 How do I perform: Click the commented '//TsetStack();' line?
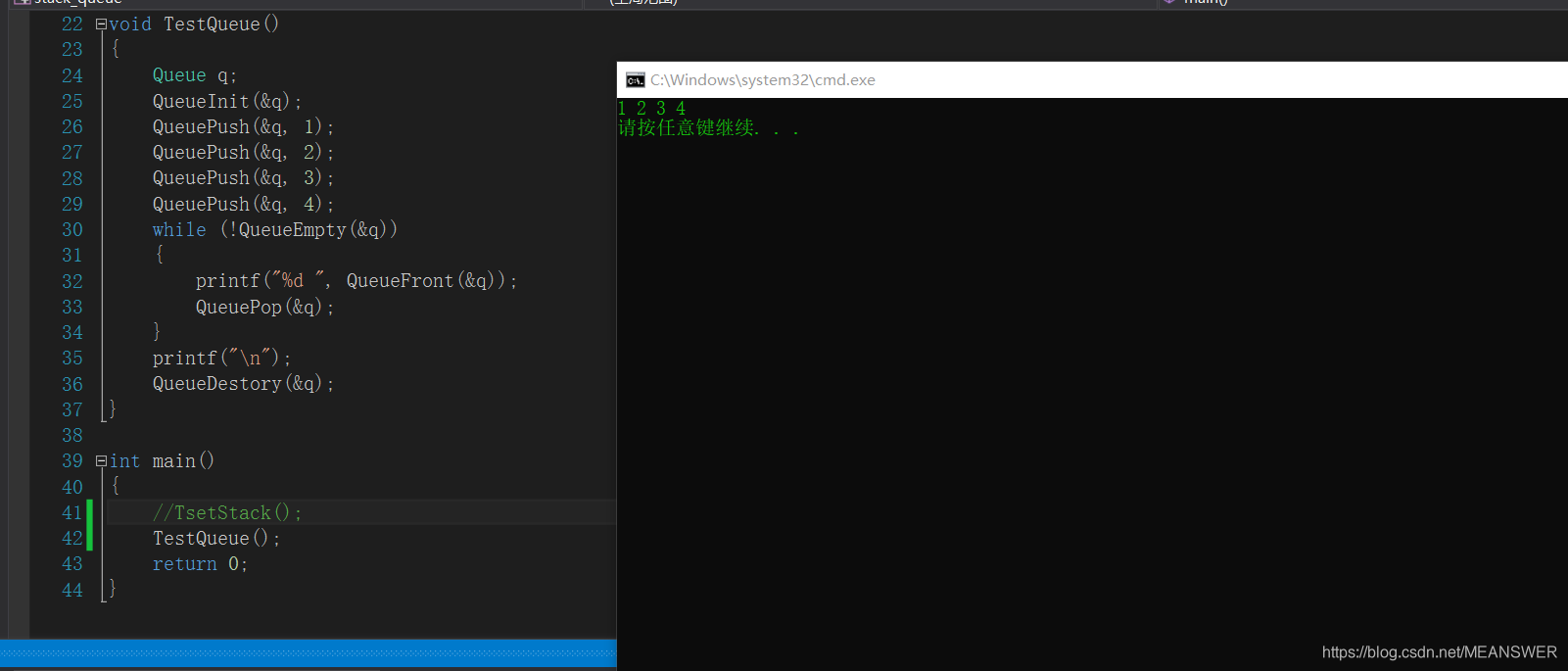pos(227,513)
